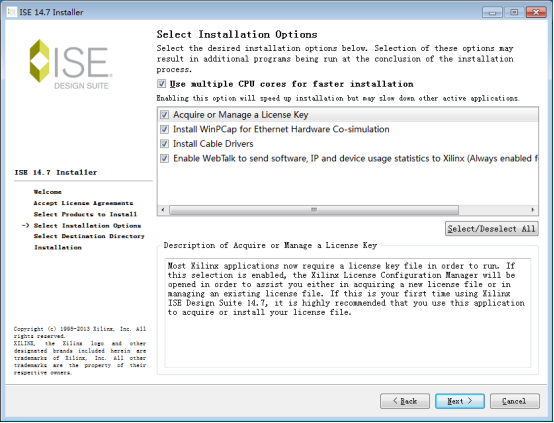Maximize the installer window
Image resolution: width=554 pixels, height=423 pixels.
(x=514, y=12)
